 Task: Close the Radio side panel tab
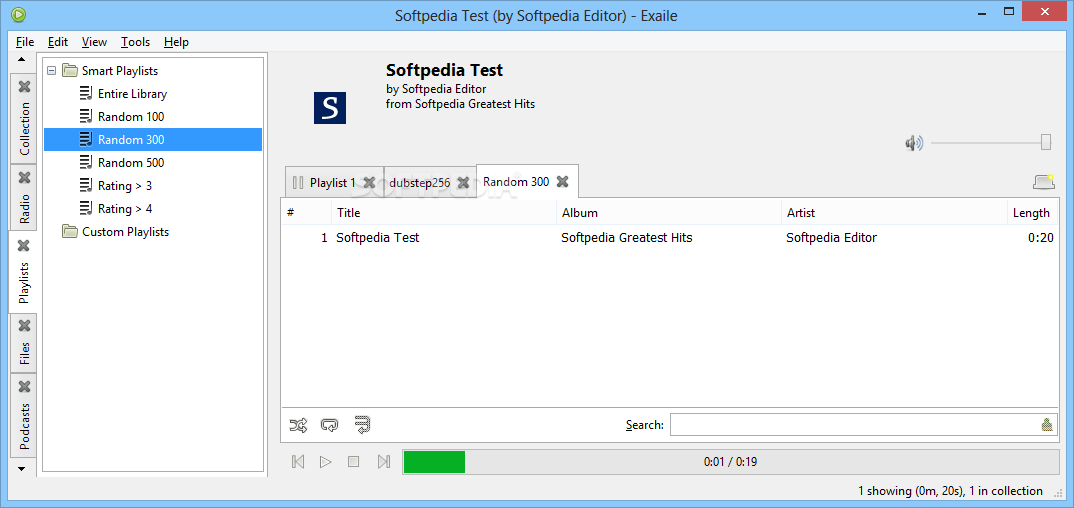pos(25,178)
